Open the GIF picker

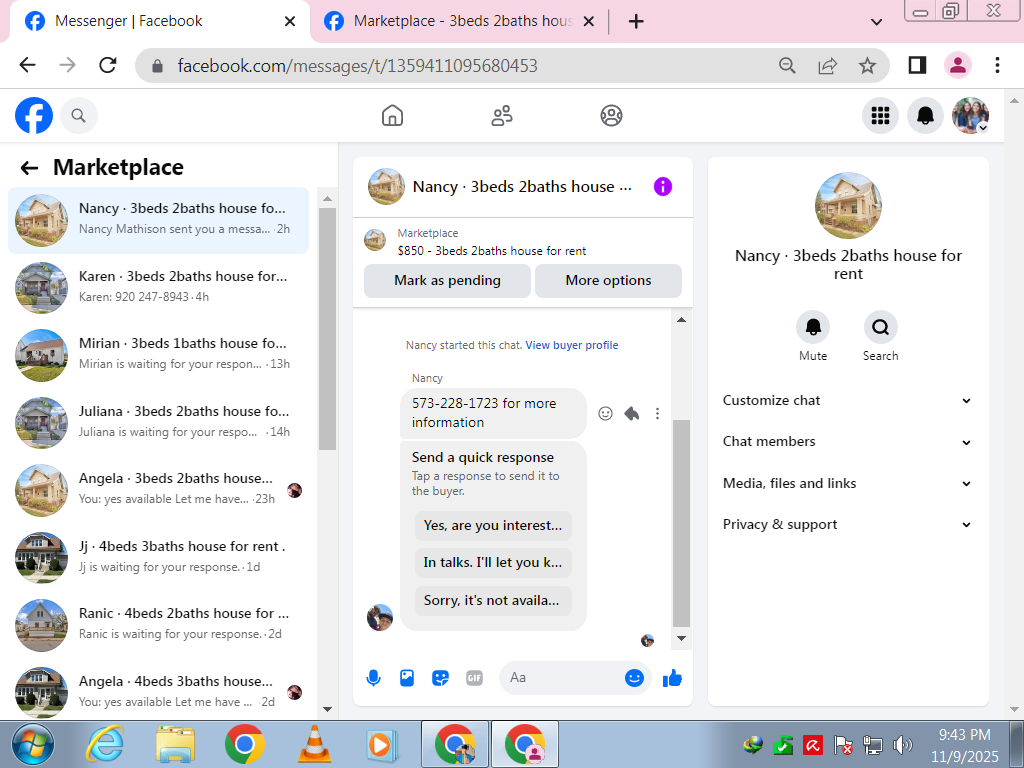[474, 678]
